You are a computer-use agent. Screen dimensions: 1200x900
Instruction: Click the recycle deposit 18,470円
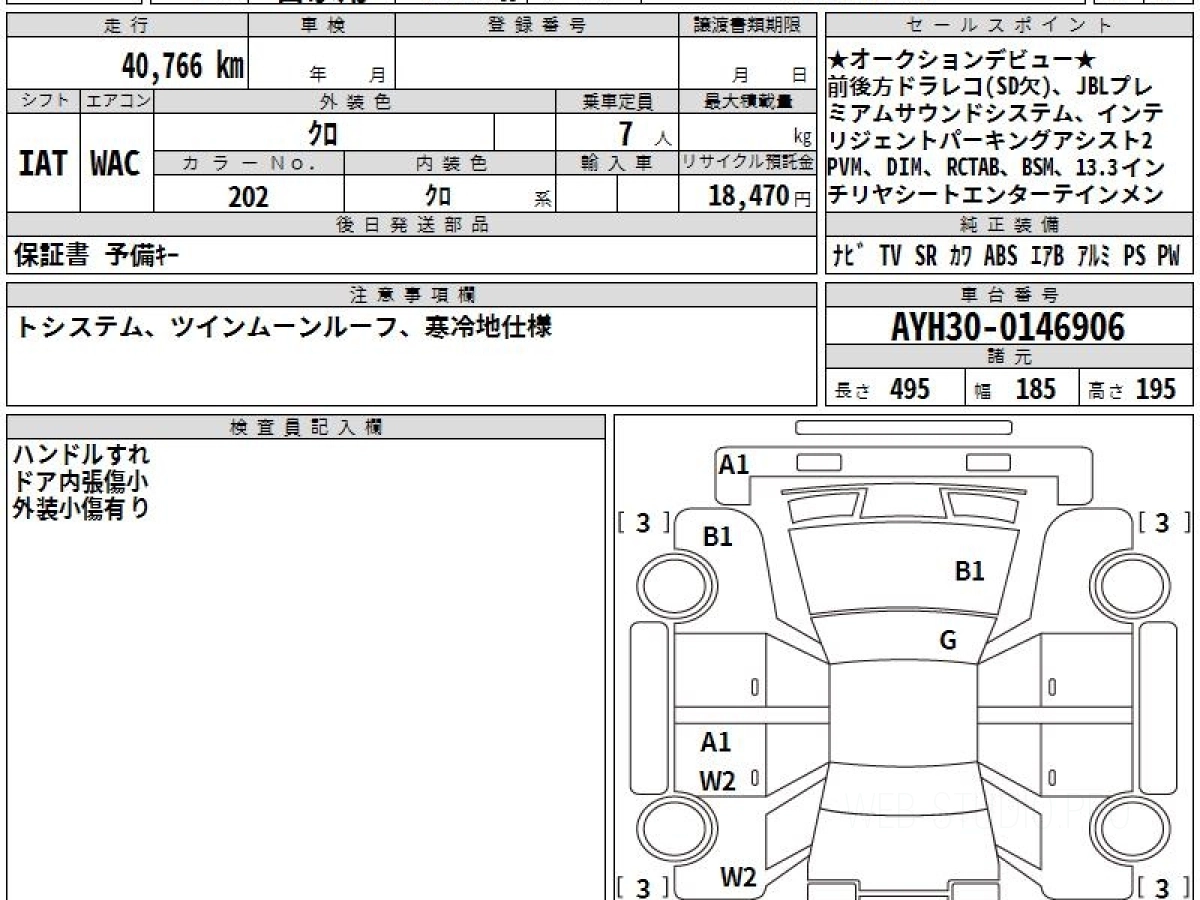click(x=760, y=196)
